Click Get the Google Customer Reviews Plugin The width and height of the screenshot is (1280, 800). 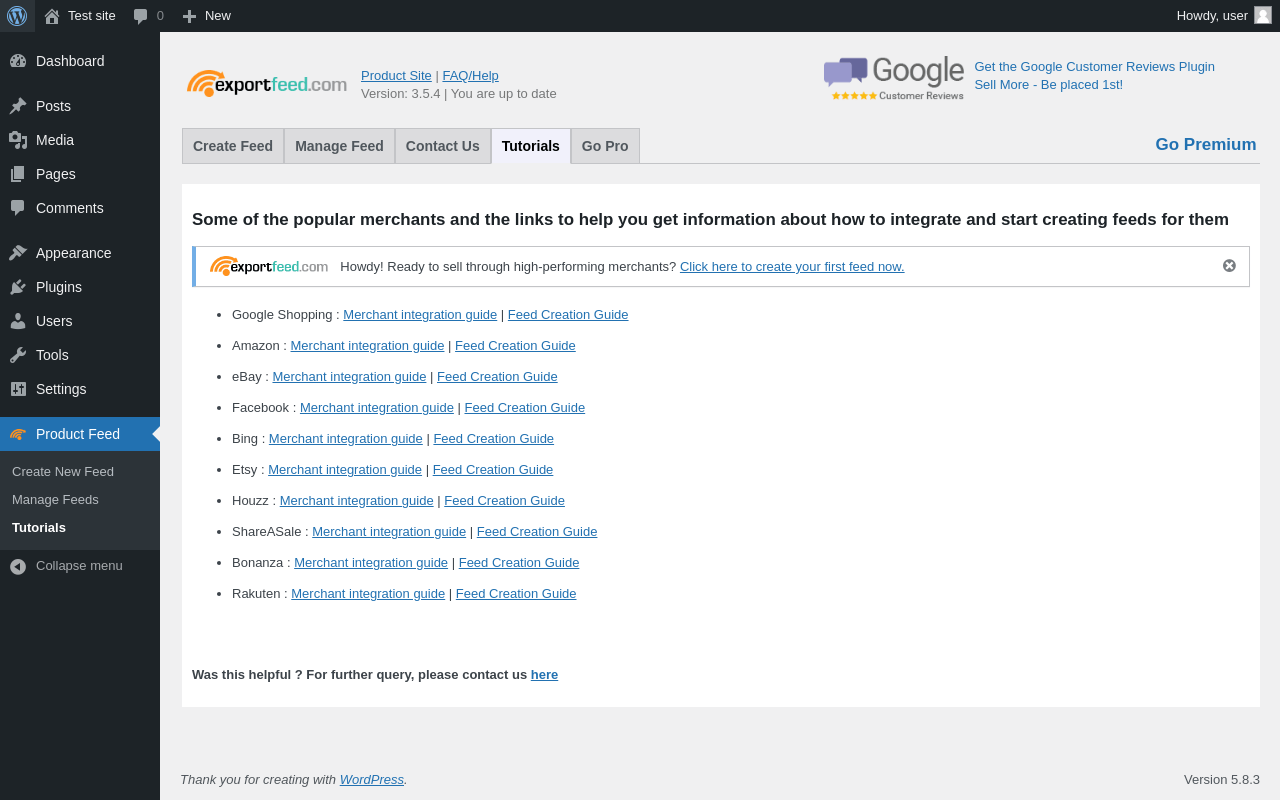pyautogui.click(x=1094, y=67)
